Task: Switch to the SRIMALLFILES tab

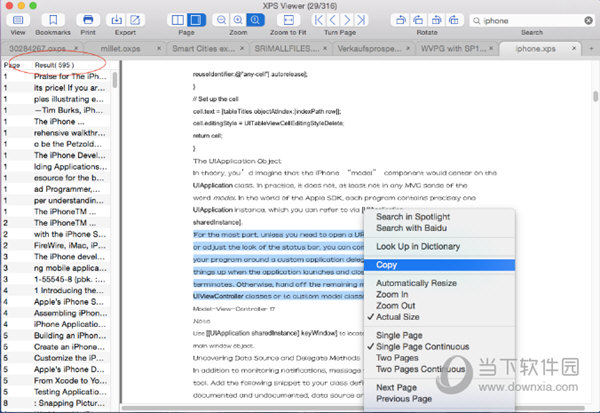Action: (x=287, y=49)
